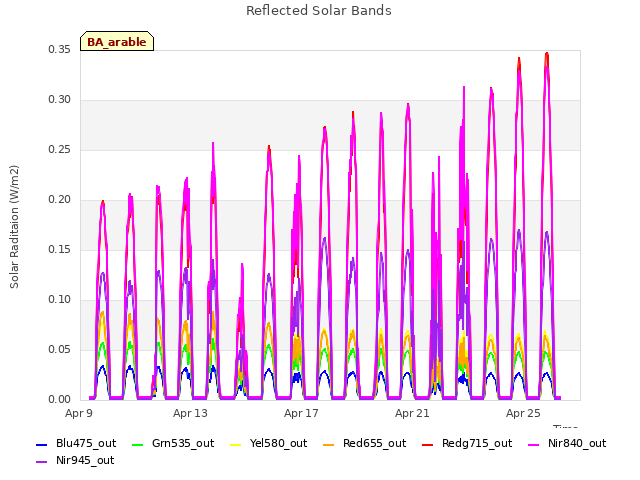Click the 0.25 y-axis tick label

(60, 149)
